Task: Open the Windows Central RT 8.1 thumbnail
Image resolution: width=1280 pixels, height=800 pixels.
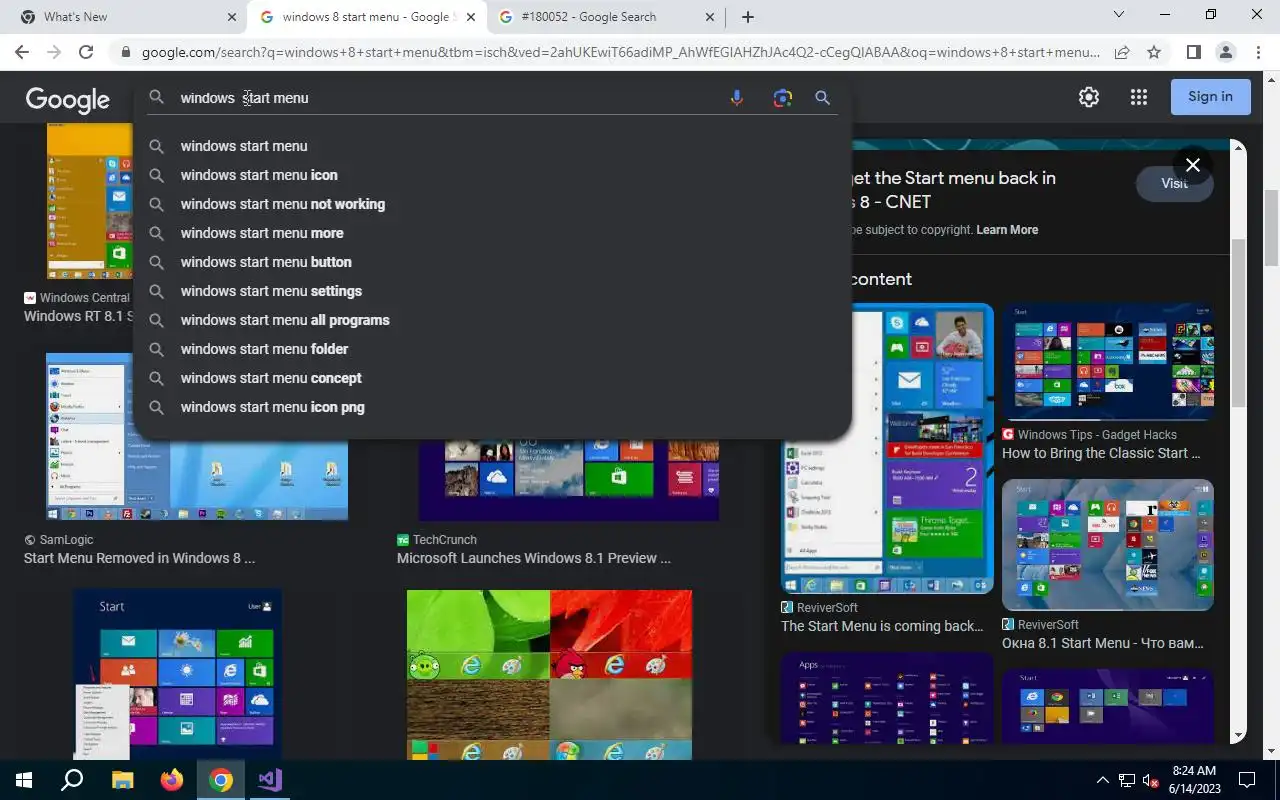Action: pos(90,202)
